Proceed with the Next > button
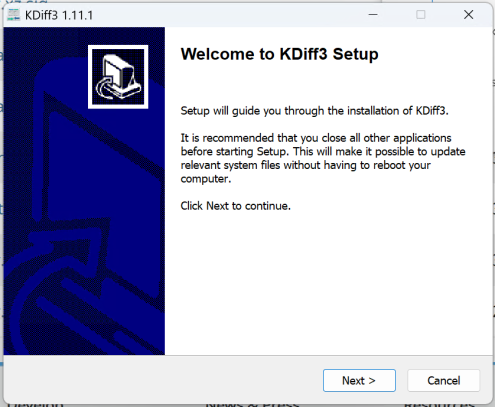Viewport: 495px width, 407px height. tap(359, 380)
